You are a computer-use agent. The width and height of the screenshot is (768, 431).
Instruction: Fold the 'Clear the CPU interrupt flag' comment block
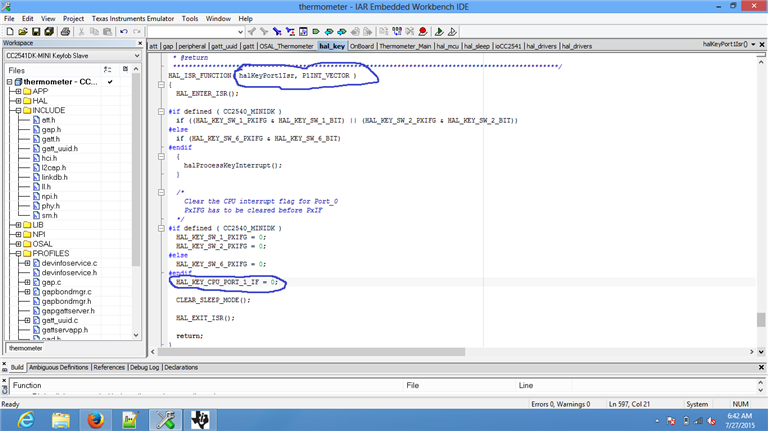pos(161,192)
